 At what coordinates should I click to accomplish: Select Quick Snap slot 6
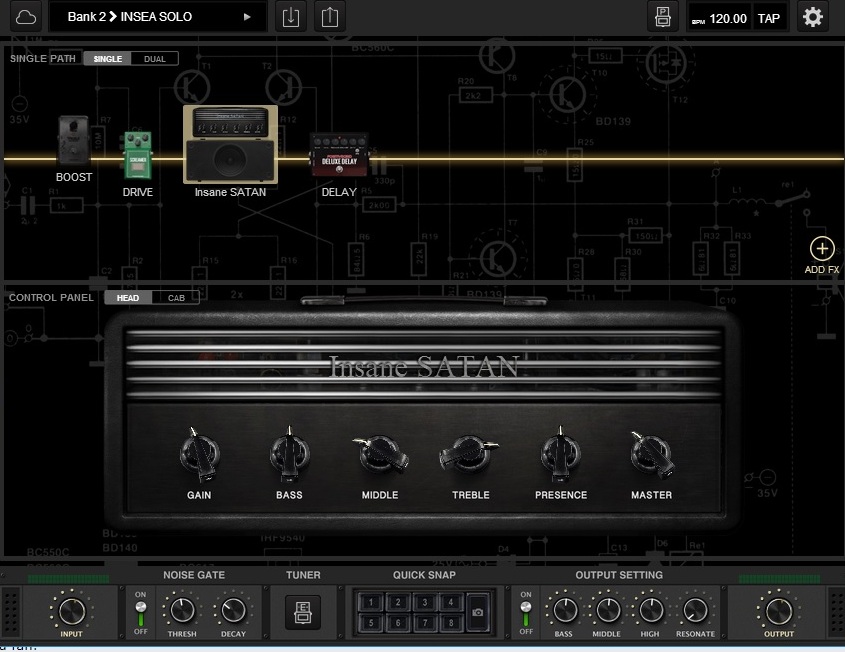pos(398,623)
